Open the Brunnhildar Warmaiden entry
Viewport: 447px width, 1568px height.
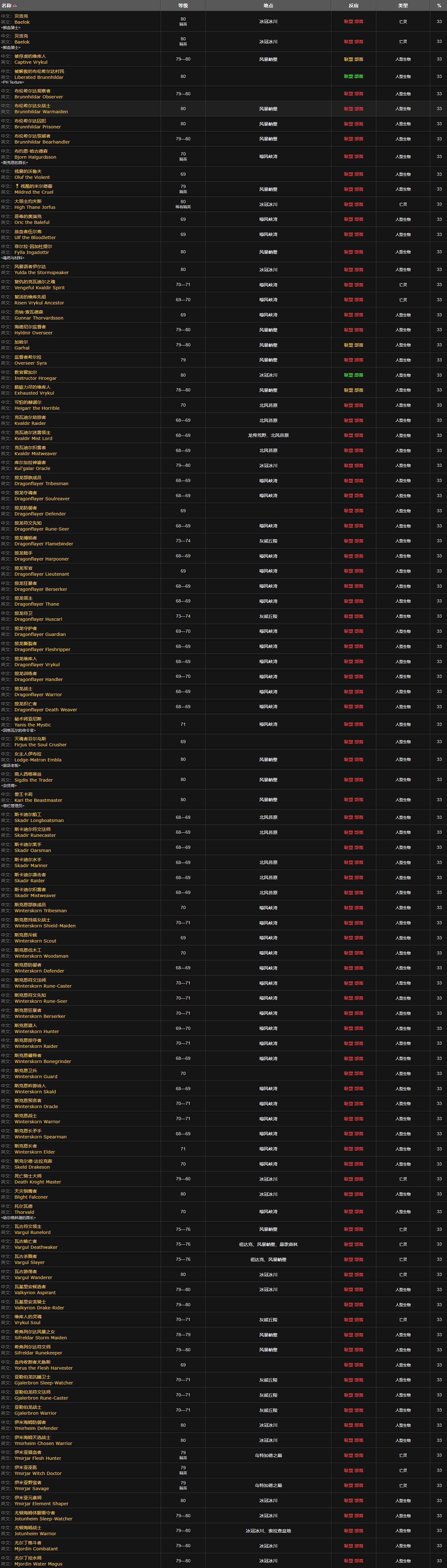click(41, 112)
